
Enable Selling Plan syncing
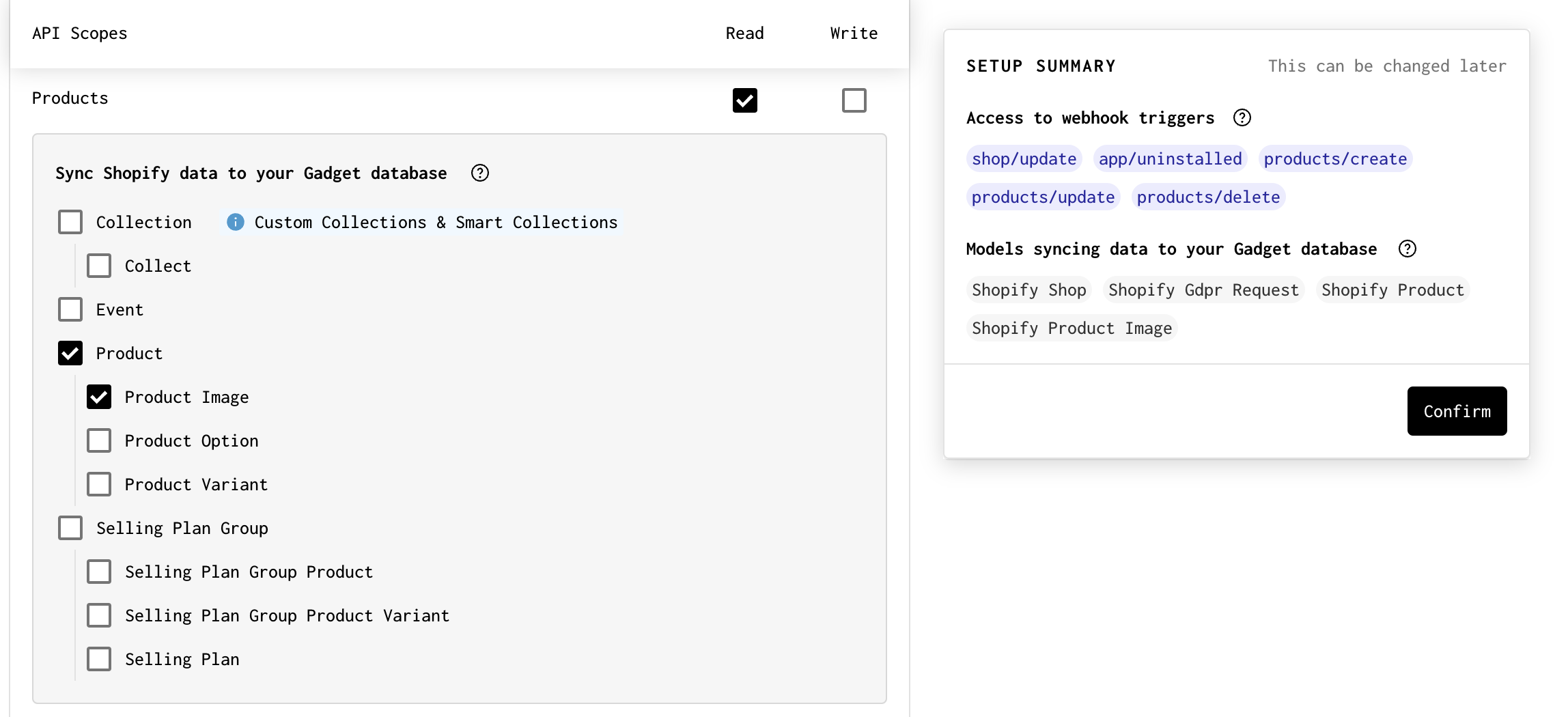click(x=99, y=658)
